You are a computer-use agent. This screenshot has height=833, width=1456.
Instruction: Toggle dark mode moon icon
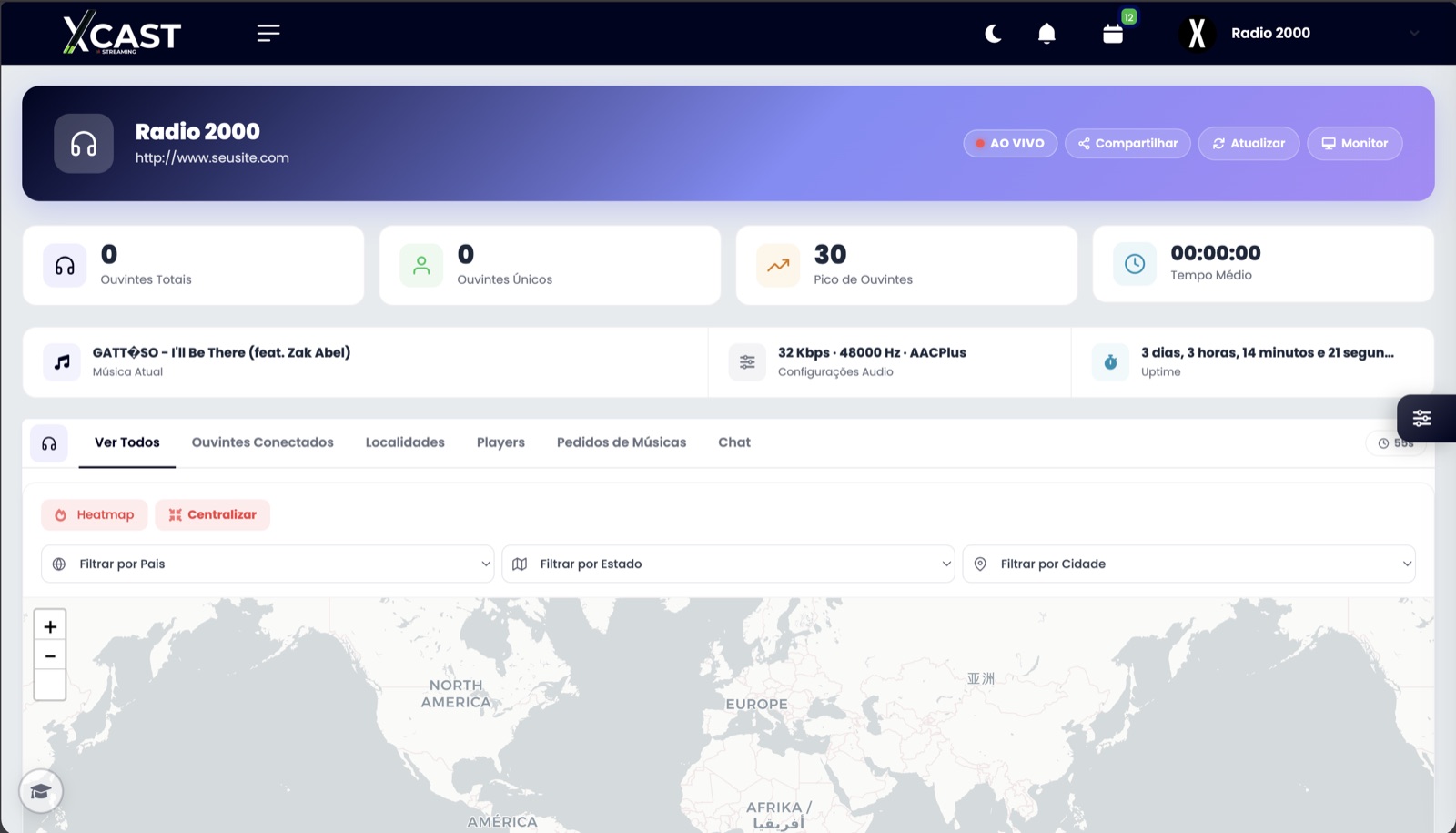993,34
